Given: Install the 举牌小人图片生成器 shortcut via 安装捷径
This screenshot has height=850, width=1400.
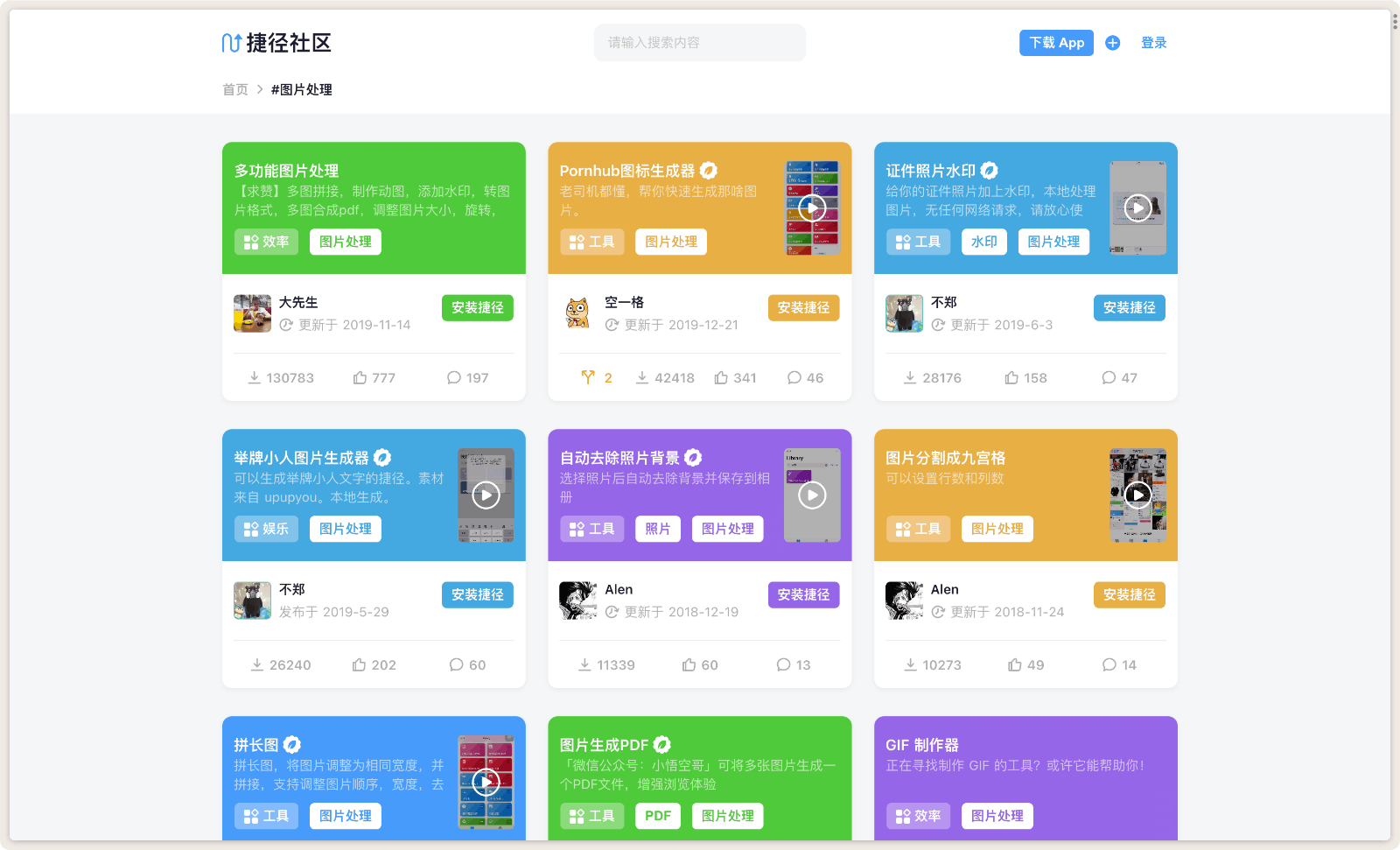Looking at the screenshot, I should (478, 594).
